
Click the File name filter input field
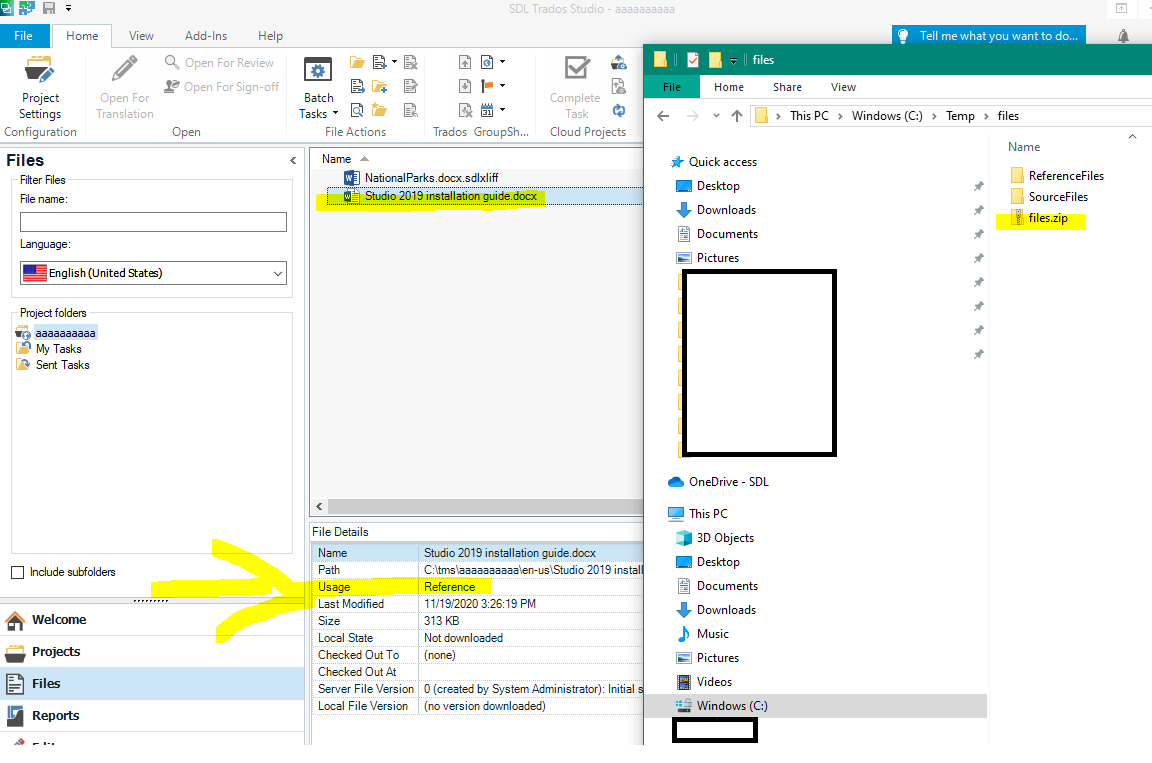[154, 222]
